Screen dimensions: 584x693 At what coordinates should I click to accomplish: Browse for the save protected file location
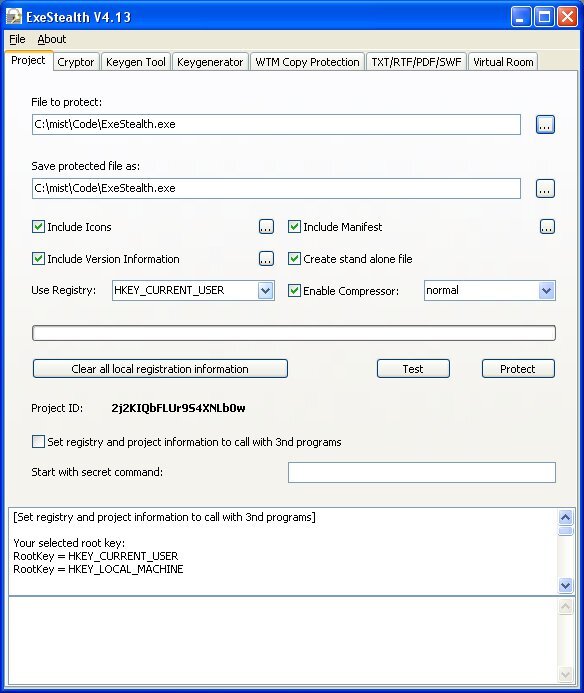pyautogui.click(x=545, y=189)
